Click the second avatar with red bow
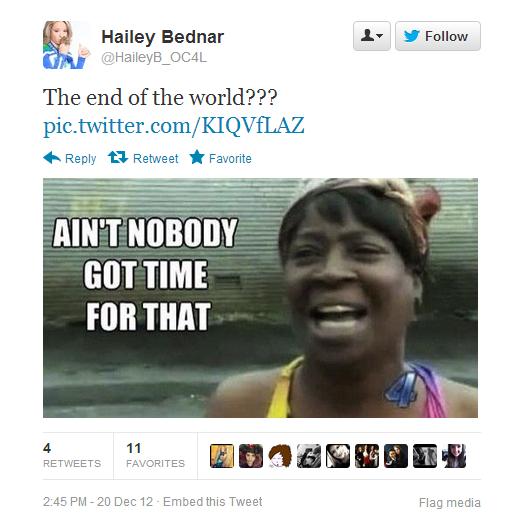The height and width of the screenshot is (523, 511). 251,456
